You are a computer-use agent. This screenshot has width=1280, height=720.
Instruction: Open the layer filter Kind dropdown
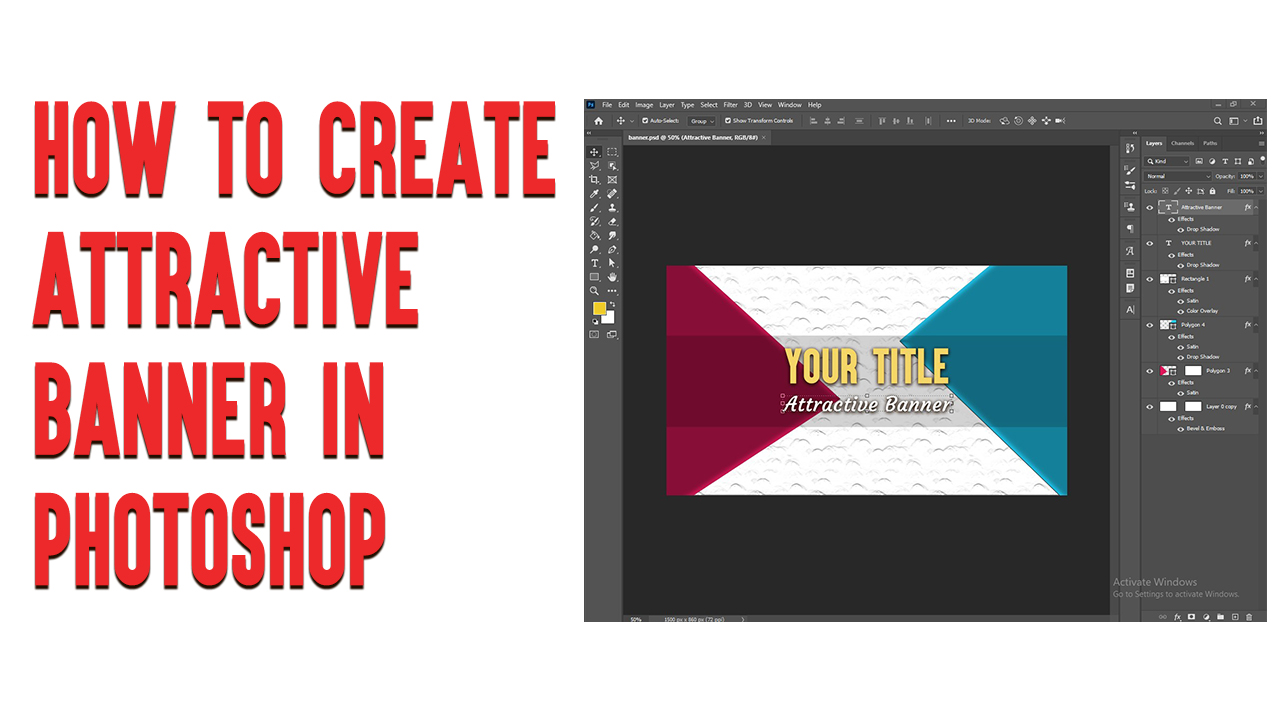point(1167,161)
